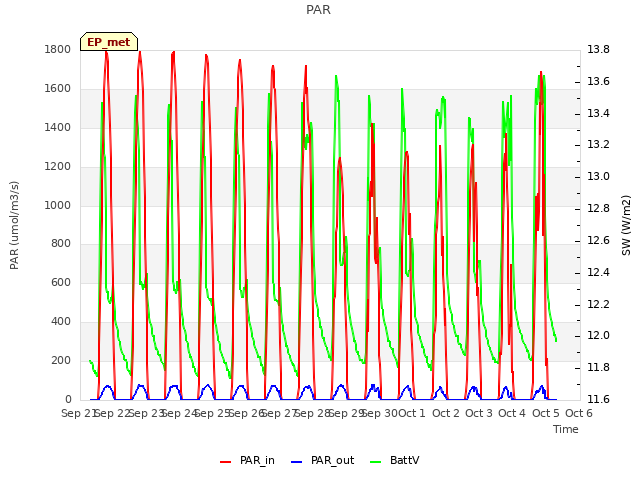This screenshot has width=640, height=480.
Task: Click the 13.8 right axis tick
Action: point(598,50)
